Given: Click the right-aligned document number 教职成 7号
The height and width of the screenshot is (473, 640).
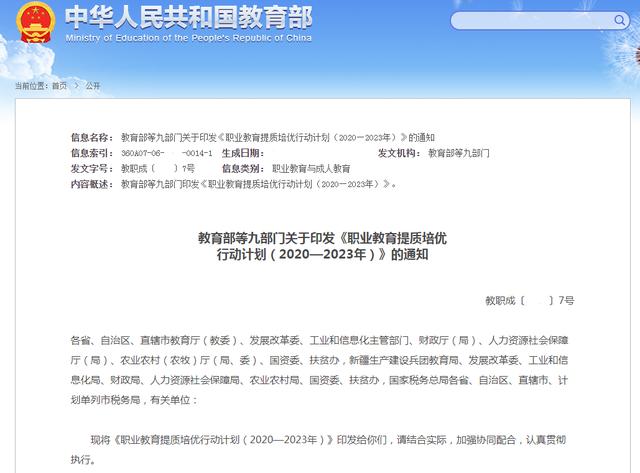Looking at the screenshot, I should [x=530, y=301].
